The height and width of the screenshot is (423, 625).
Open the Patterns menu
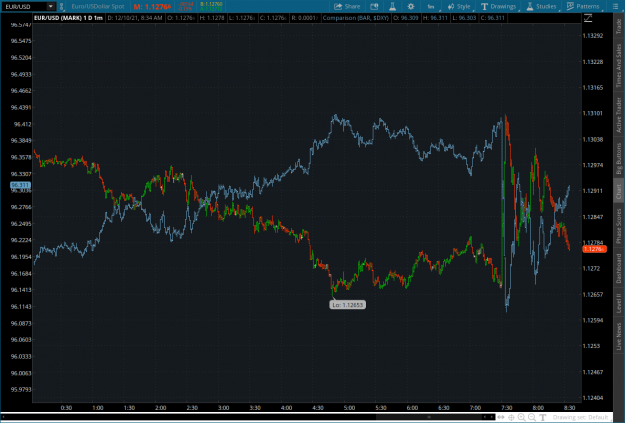point(583,6)
